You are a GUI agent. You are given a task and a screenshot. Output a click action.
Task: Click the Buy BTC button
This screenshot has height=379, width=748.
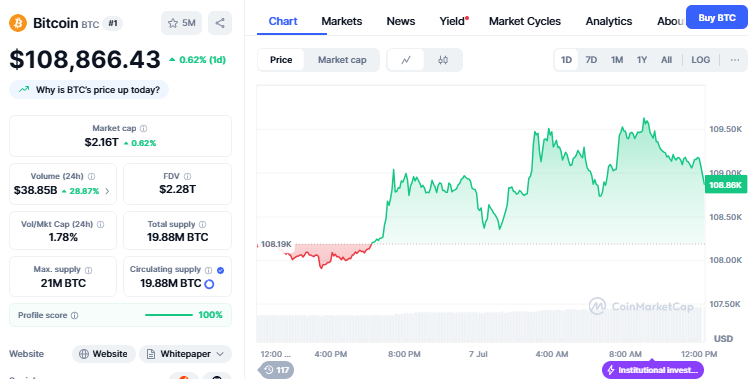(x=717, y=18)
